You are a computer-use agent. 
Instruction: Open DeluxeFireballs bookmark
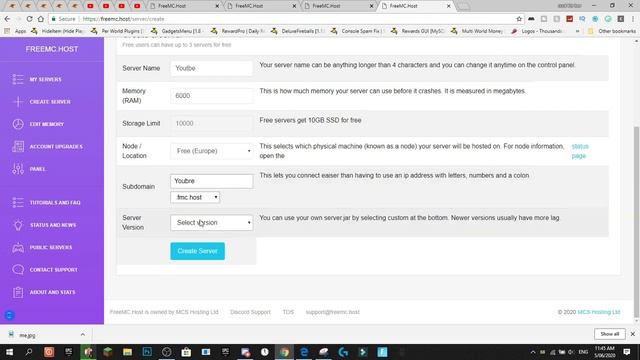(x=298, y=31)
